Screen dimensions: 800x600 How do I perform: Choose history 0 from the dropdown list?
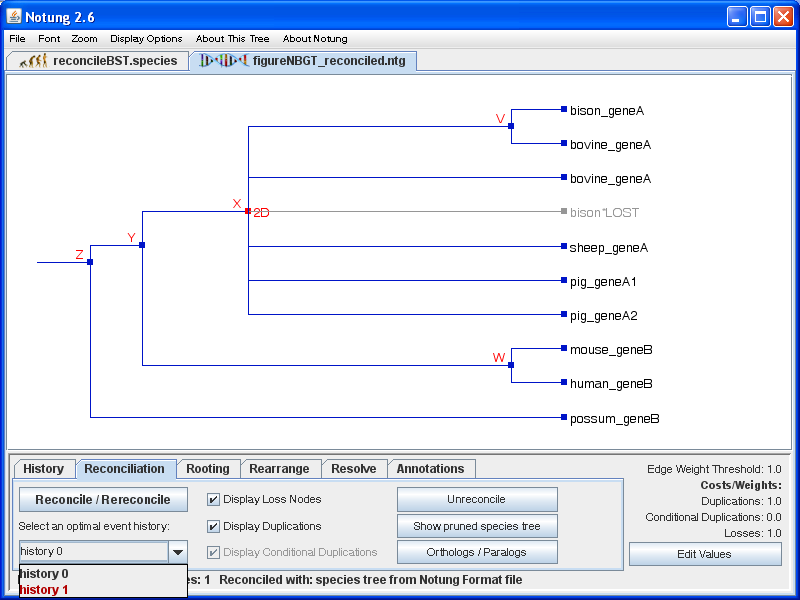tap(44, 574)
